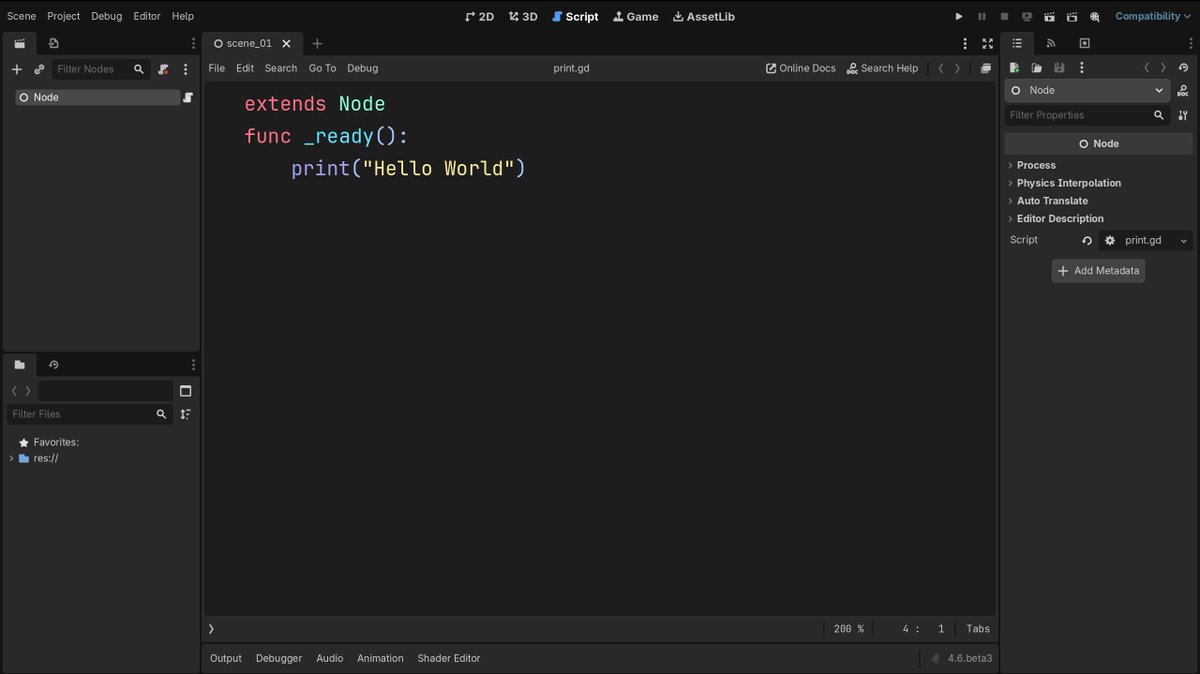Screen dimensions: 1200x674
Task: Select the Node row in scene tree
Action: coord(98,97)
